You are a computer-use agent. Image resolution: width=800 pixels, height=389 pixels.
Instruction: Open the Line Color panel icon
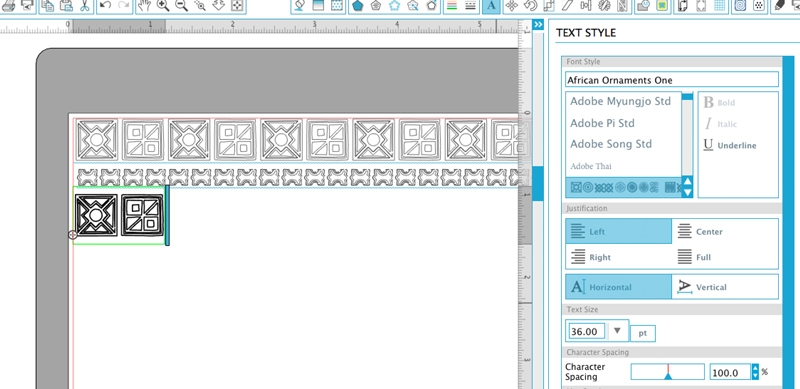[452, 6]
